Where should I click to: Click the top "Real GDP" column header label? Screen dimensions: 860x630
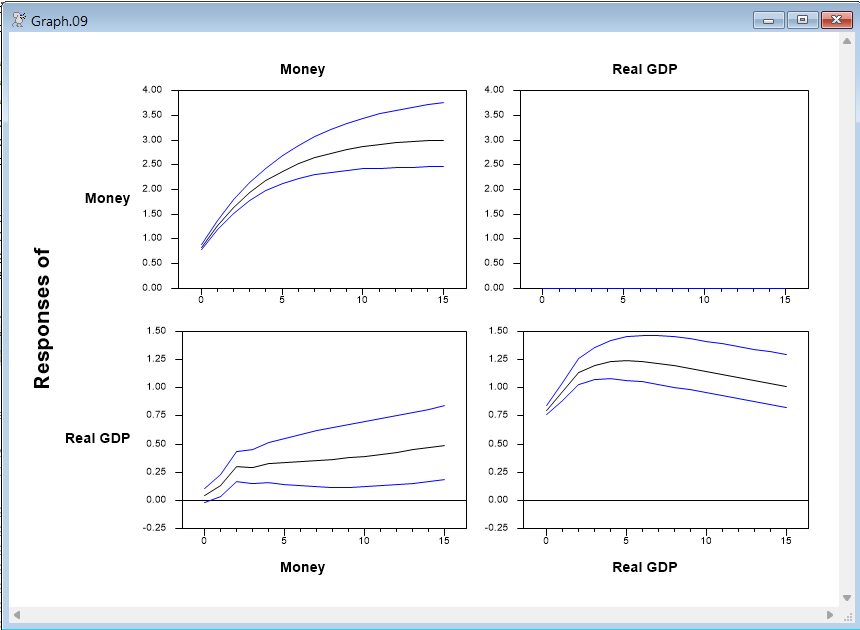pyautogui.click(x=644, y=69)
